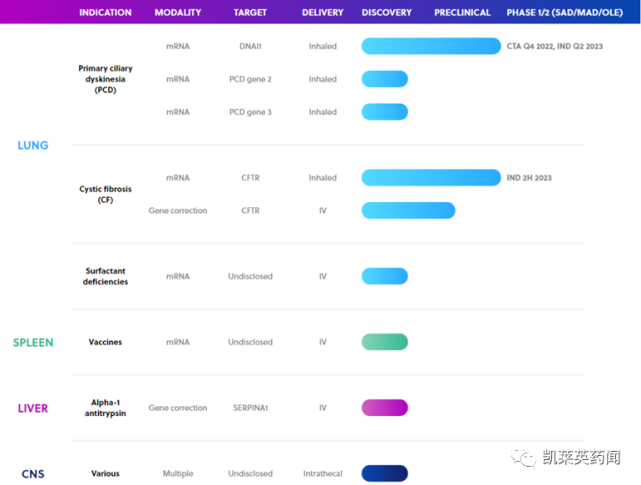641x485 pixels.
Task: Select the PRECLINICAL column header
Action: pos(462,13)
